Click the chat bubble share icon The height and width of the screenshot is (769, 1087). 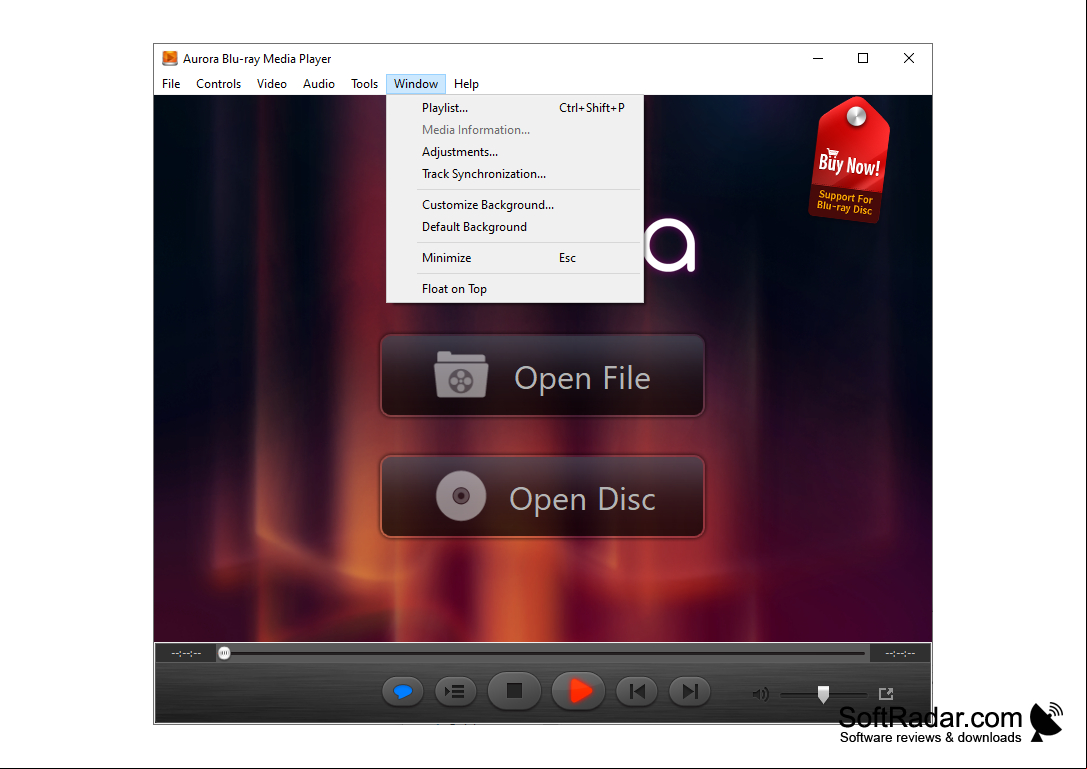(x=403, y=691)
